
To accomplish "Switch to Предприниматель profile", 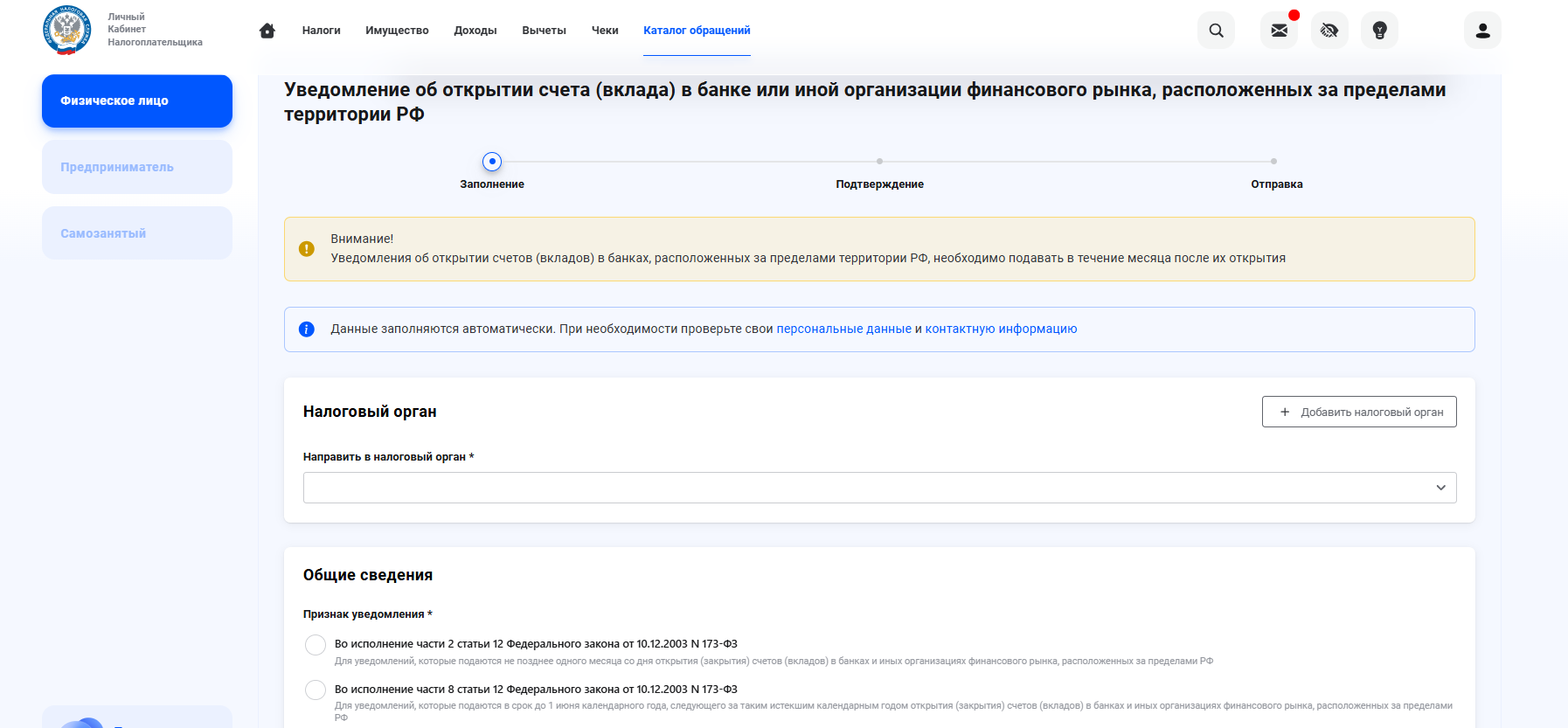I will [x=137, y=167].
